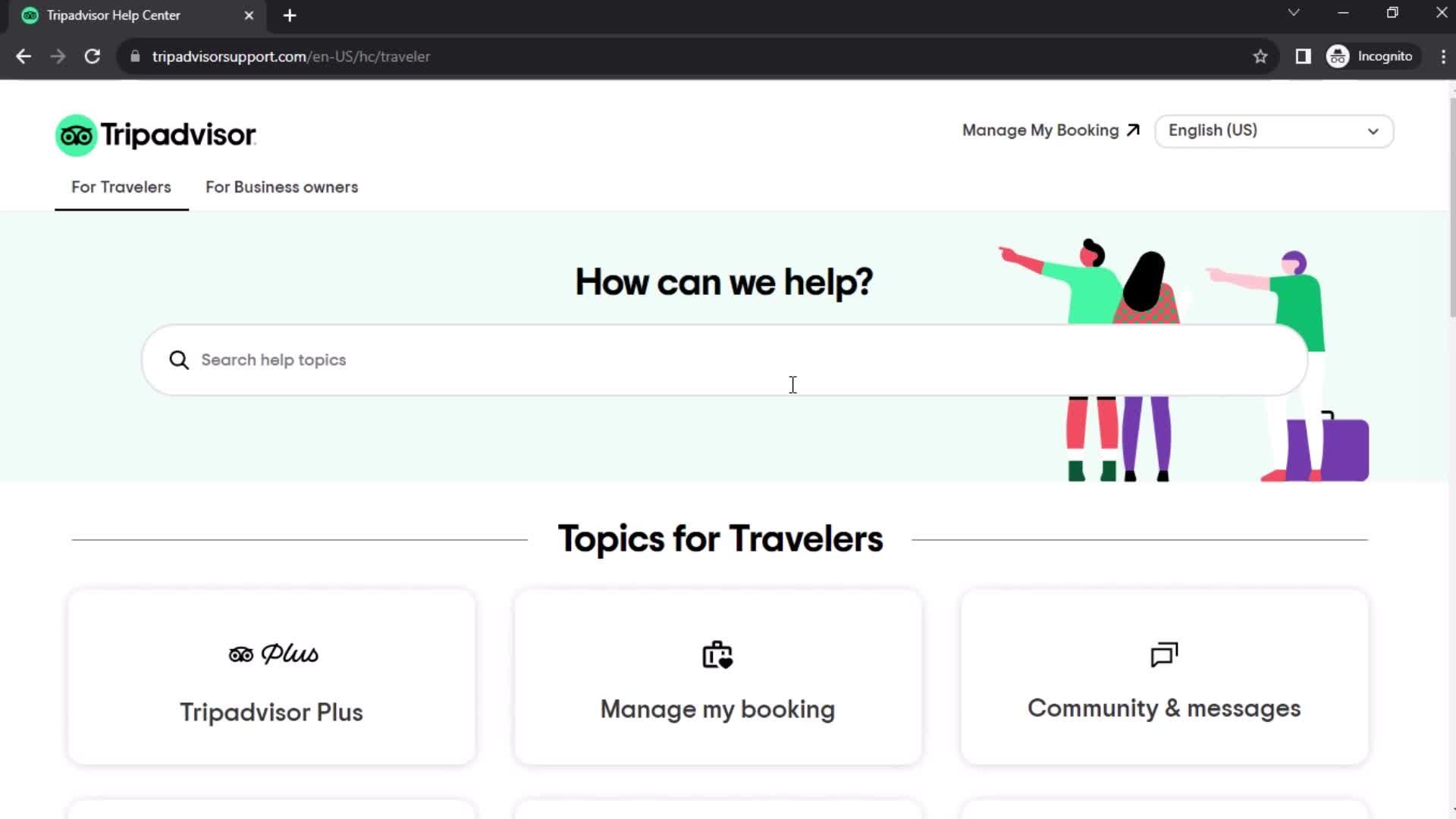Switch to For Business owners tab

pyautogui.click(x=281, y=187)
